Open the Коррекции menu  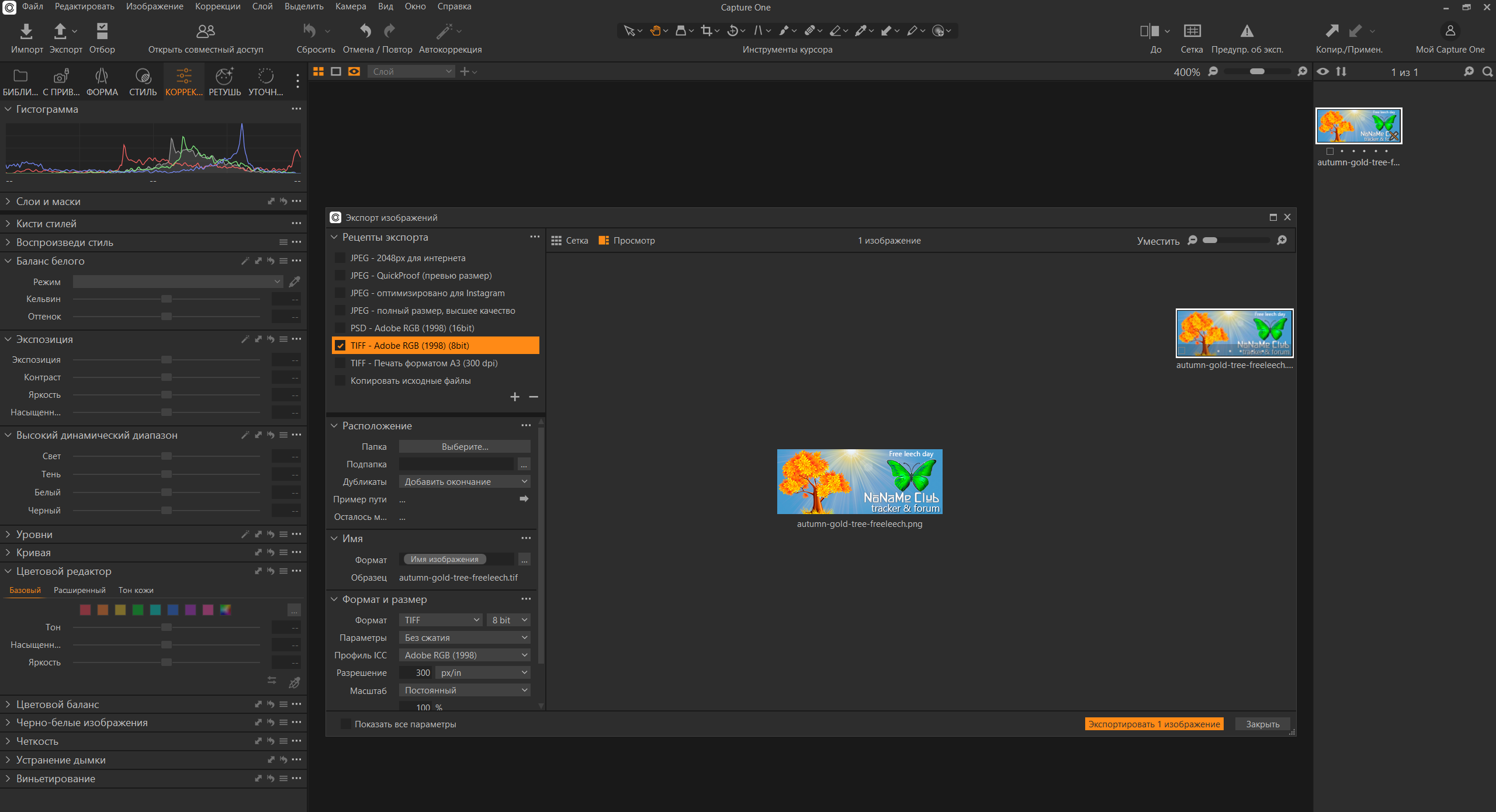click(217, 6)
